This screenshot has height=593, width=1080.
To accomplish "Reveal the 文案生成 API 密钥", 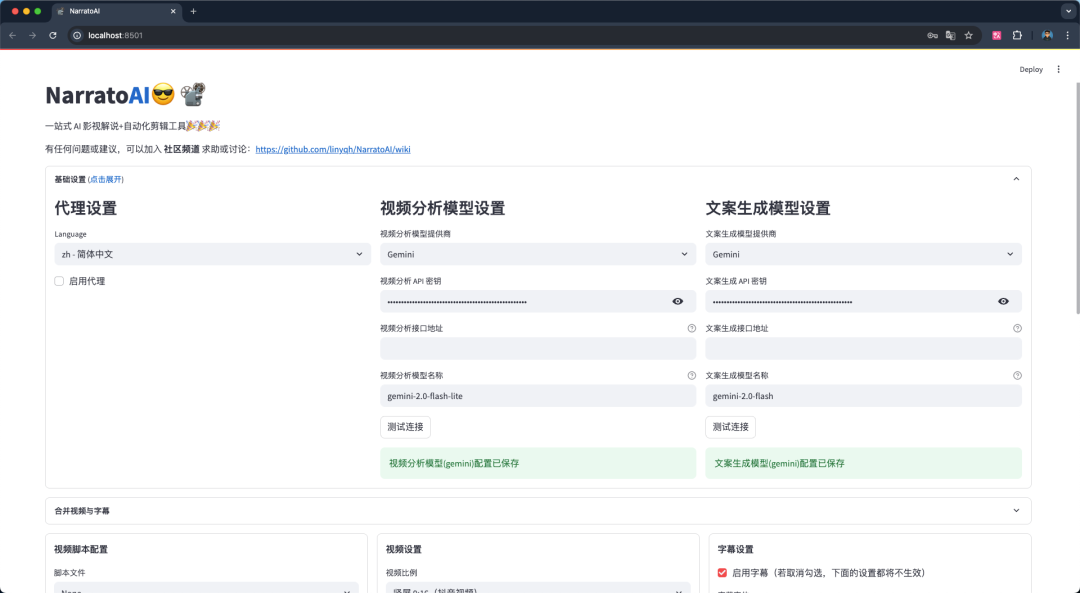I will 1004,302.
